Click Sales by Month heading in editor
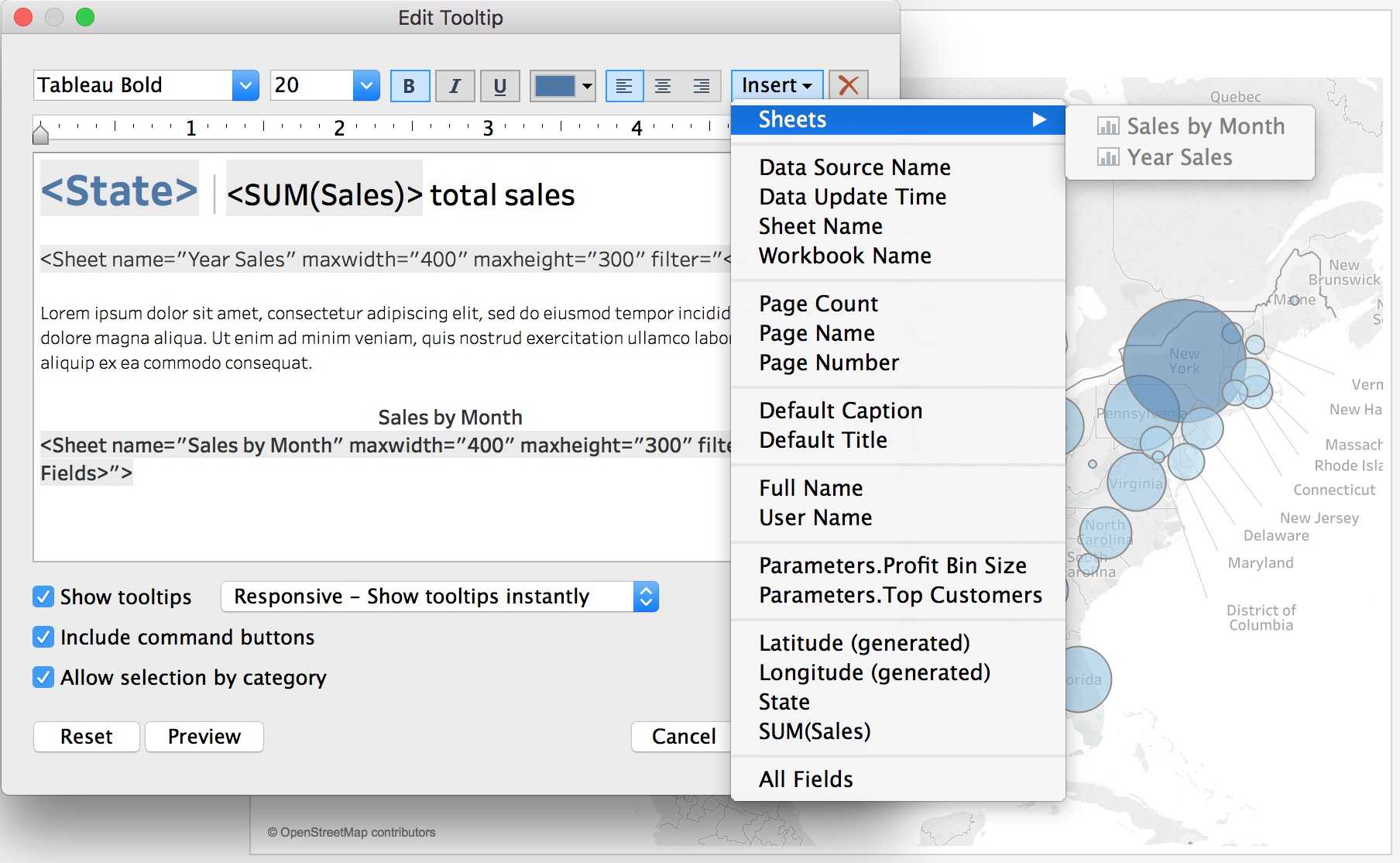 click(x=450, y=418)
